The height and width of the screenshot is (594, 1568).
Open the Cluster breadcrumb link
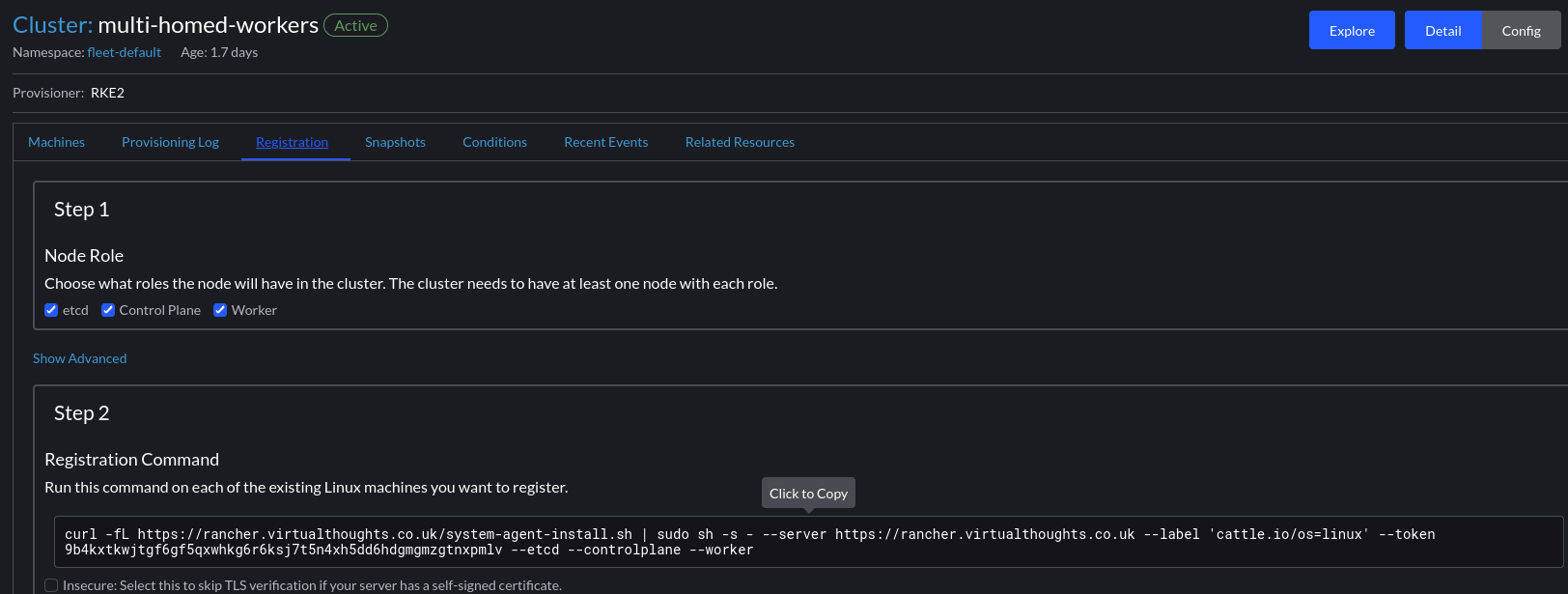52,25
